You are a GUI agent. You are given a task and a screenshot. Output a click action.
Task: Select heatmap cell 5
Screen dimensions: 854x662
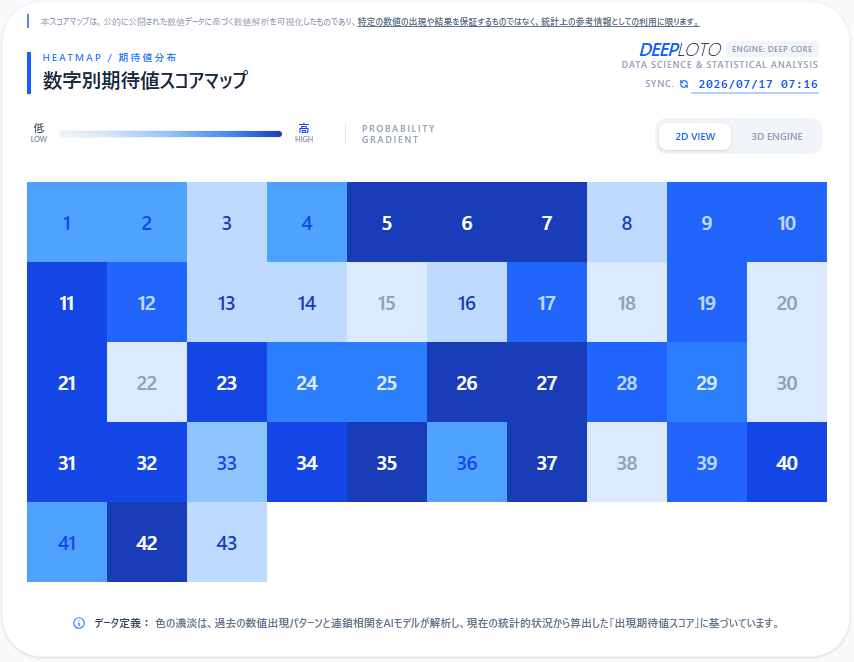387,222
